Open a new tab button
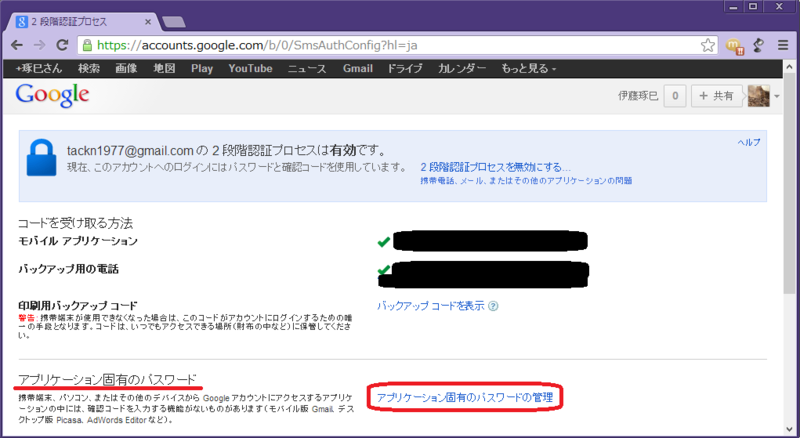Image resolution: width=800 pixels, height=438 pixels. (173, 22)
